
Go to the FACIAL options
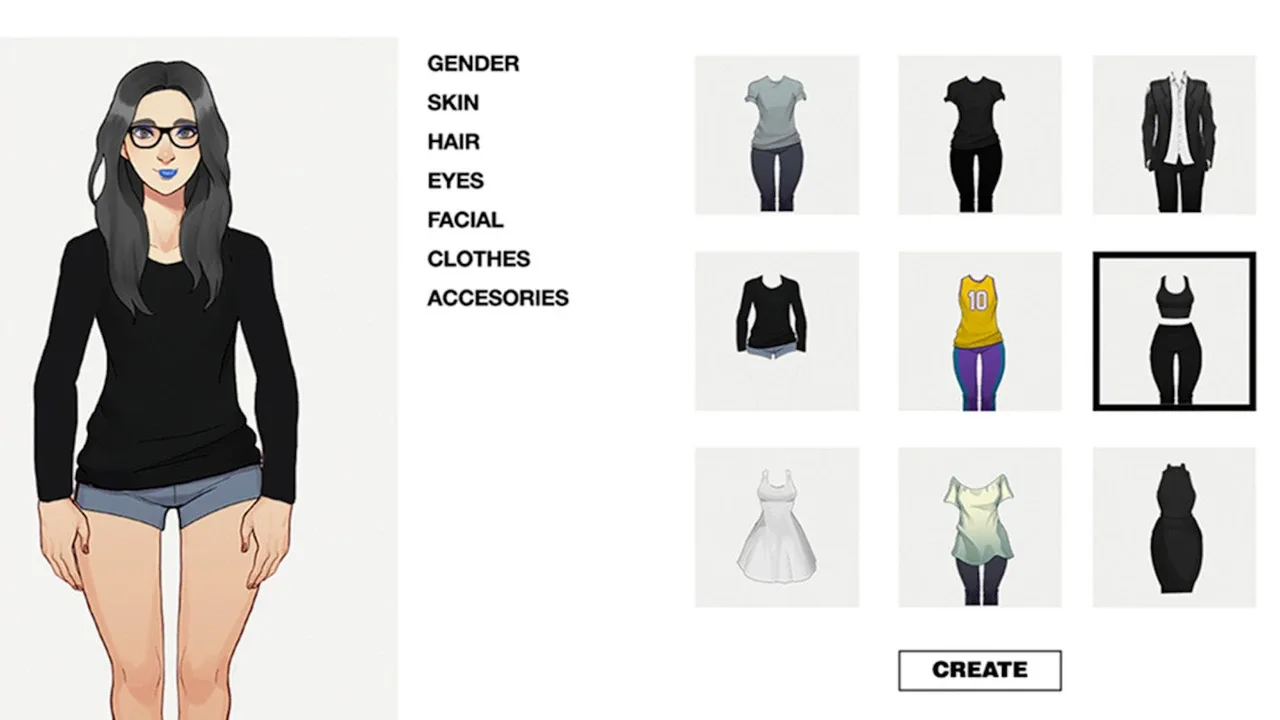pyautogui.click(x=465, y=220)
